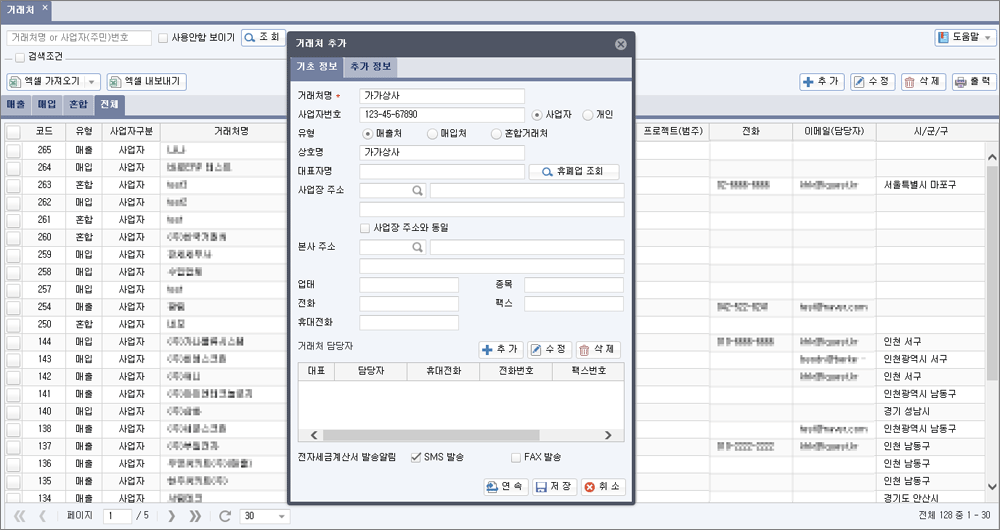Go to the last page

click(x=195, y=515)
